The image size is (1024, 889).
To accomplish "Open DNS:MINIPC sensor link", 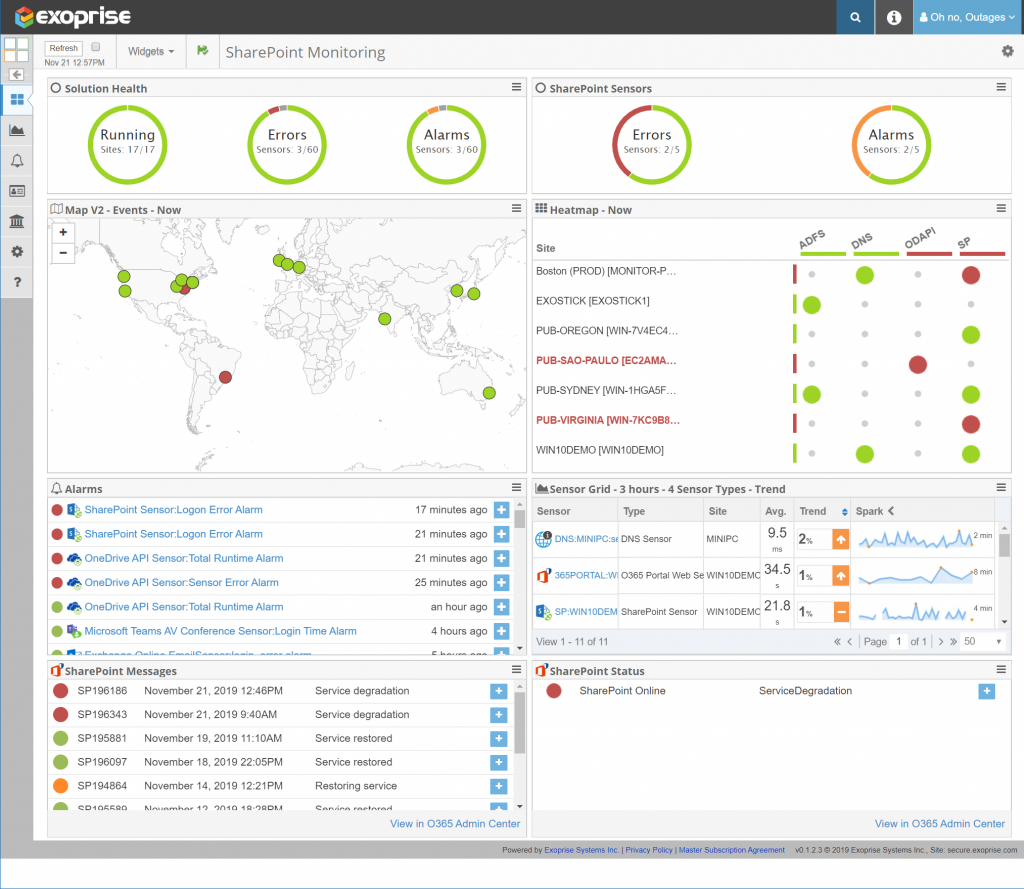I will (586, 539).
